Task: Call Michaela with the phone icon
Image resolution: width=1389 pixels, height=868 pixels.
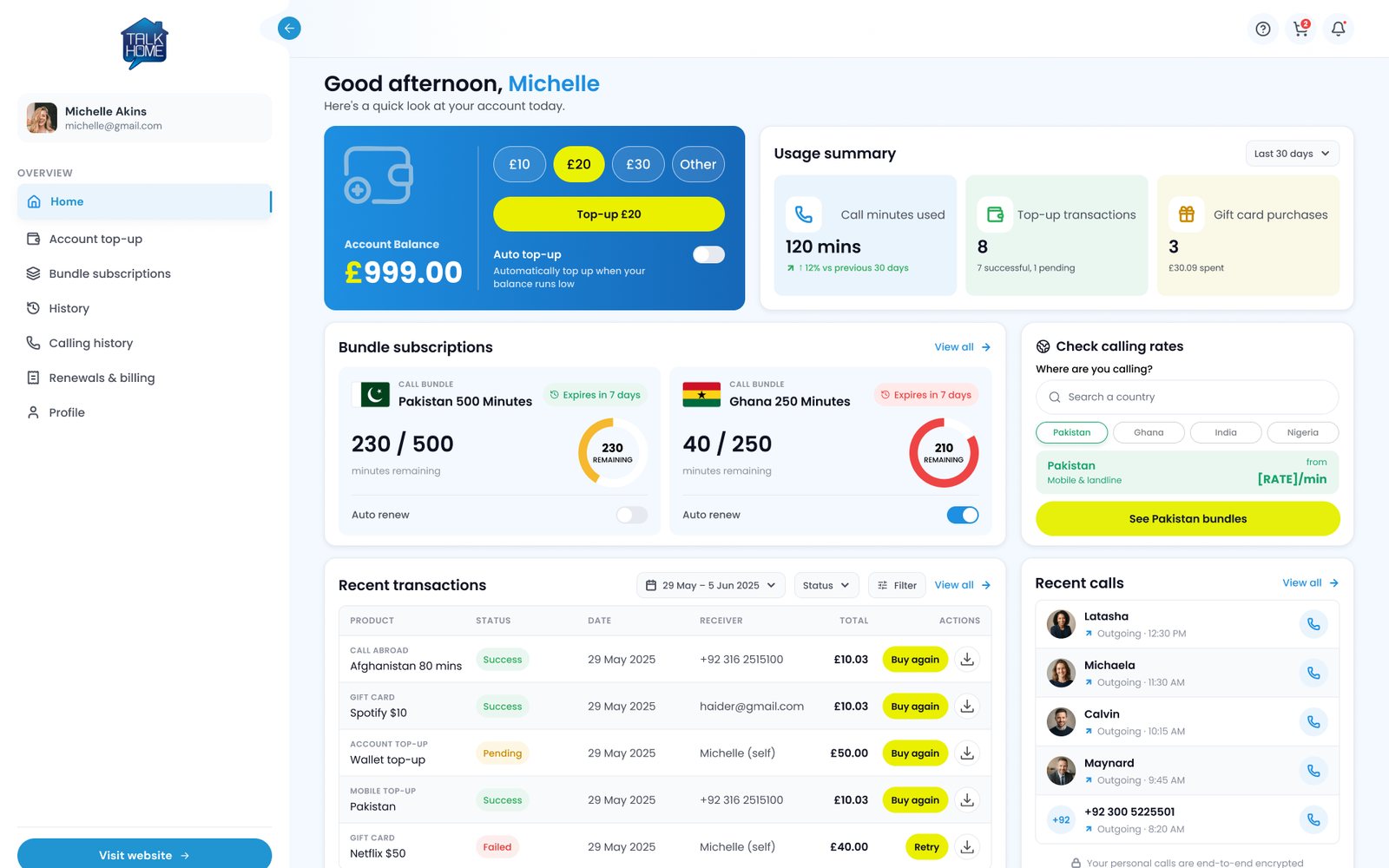Action: point(1313,673)
